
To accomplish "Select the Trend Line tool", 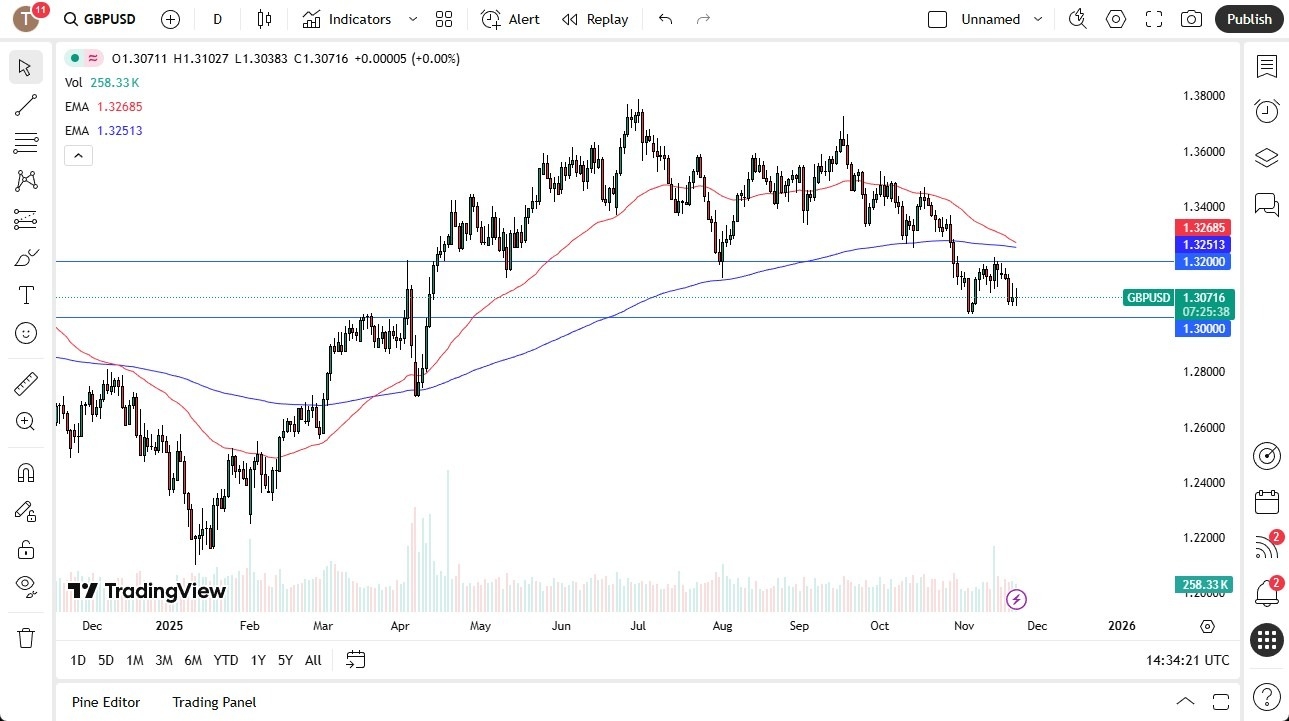I will pos(26,105).
